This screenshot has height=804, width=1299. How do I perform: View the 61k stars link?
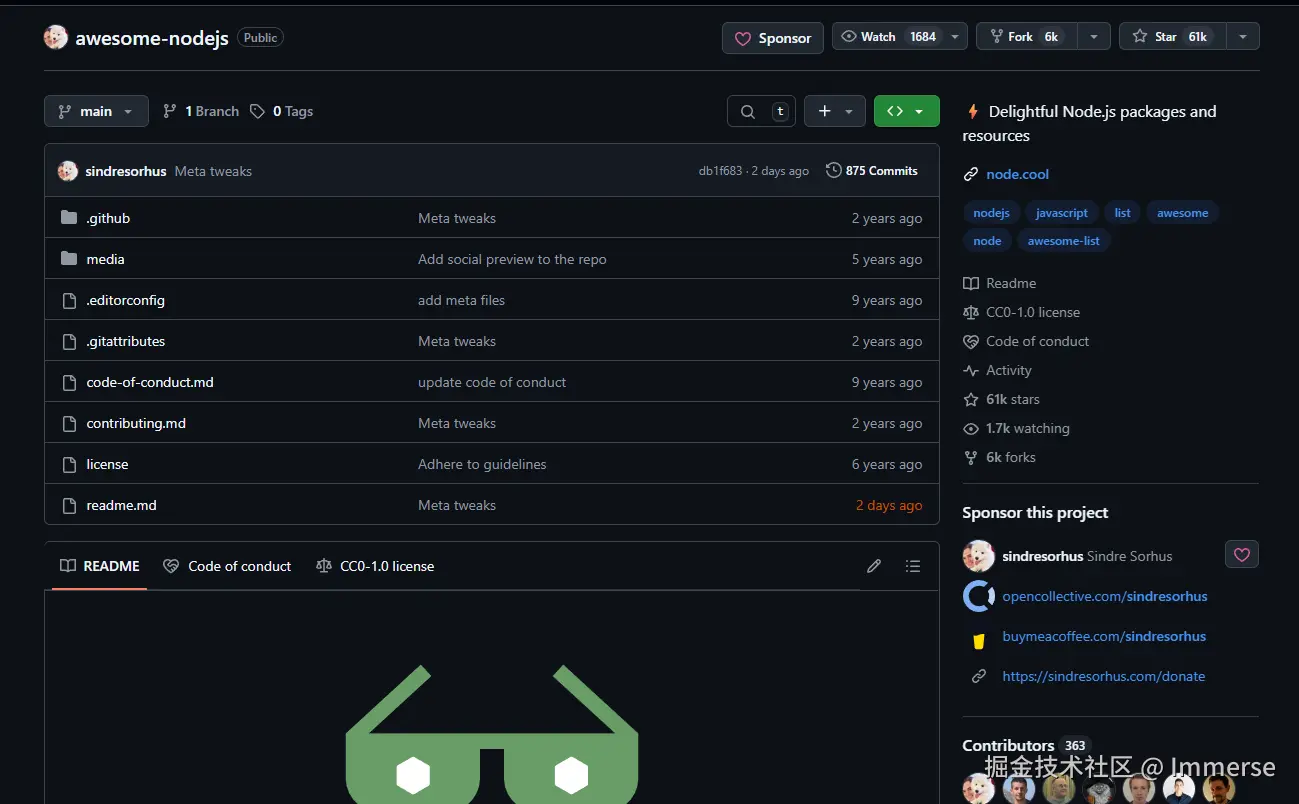[1002, 399]
